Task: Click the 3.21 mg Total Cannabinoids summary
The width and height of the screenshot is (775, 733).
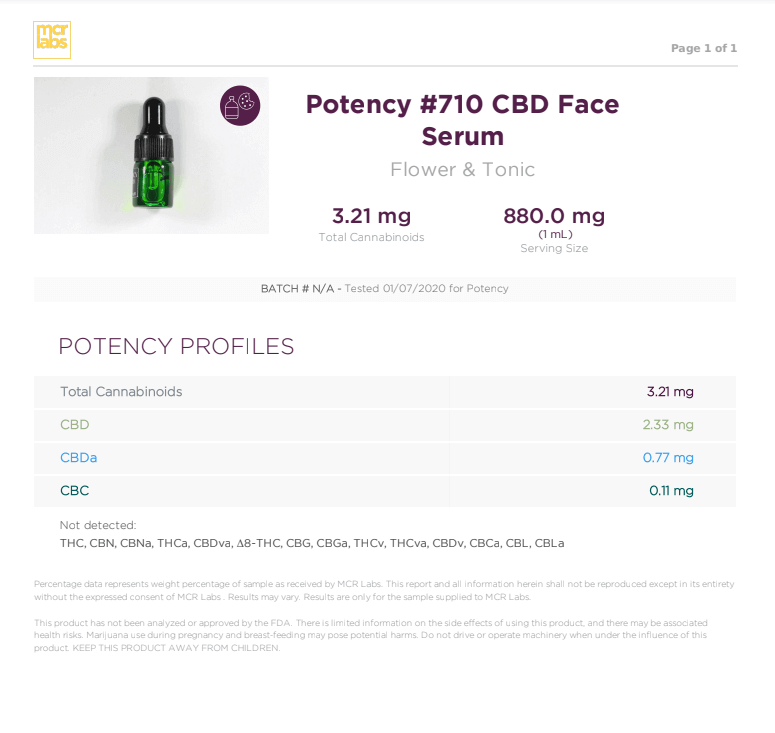Action: coord(371,216)
